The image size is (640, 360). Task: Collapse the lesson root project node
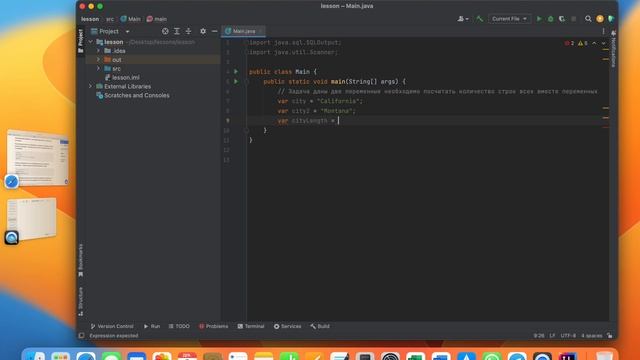pos(91,42)
